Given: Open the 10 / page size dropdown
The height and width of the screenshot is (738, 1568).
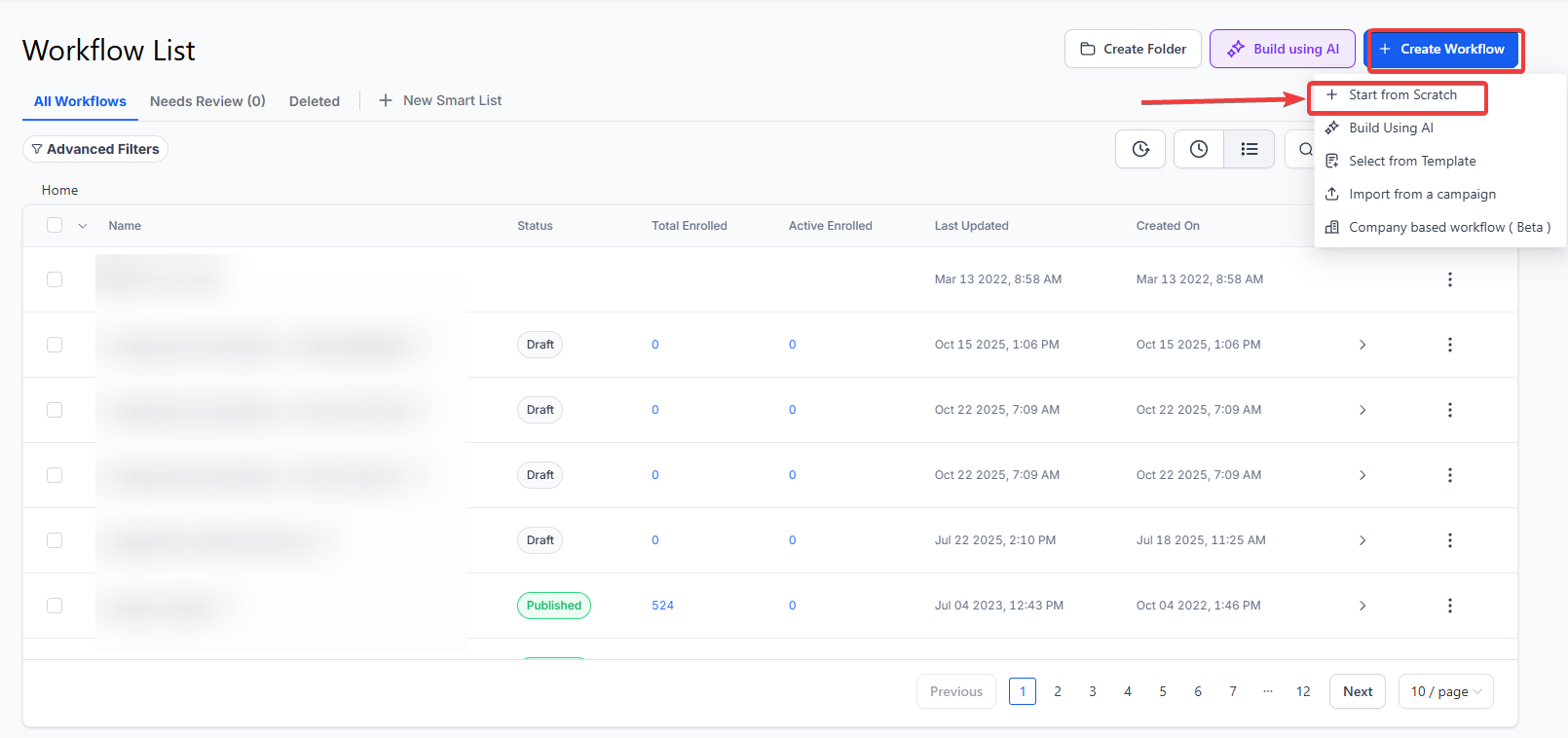Looking at the screenshot, I should [x=1445, y=691].
